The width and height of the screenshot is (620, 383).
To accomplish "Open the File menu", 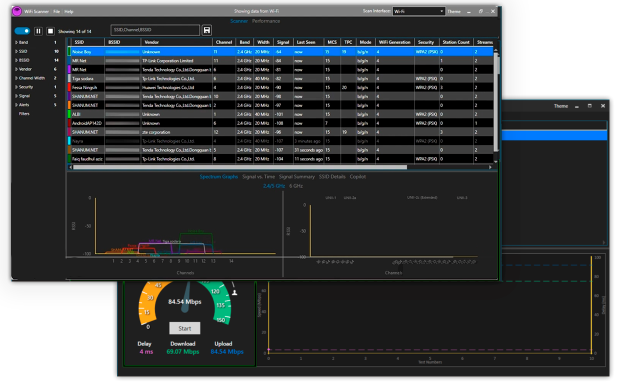I will [x=57, y=11].
